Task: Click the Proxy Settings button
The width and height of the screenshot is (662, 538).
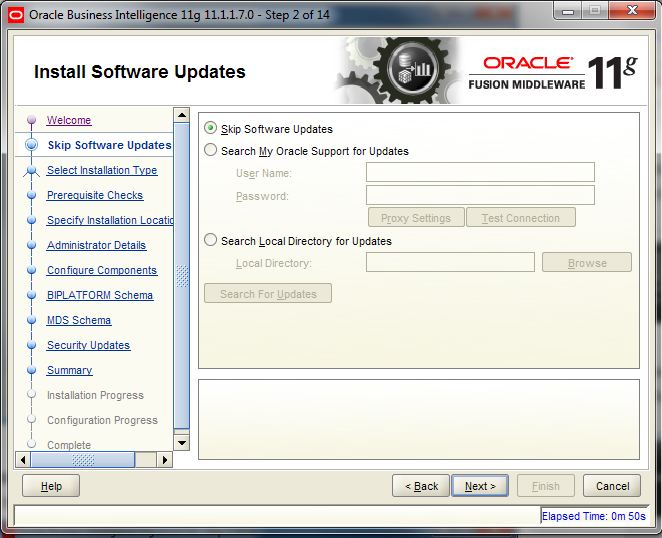Action: click(x=416, y=217)
